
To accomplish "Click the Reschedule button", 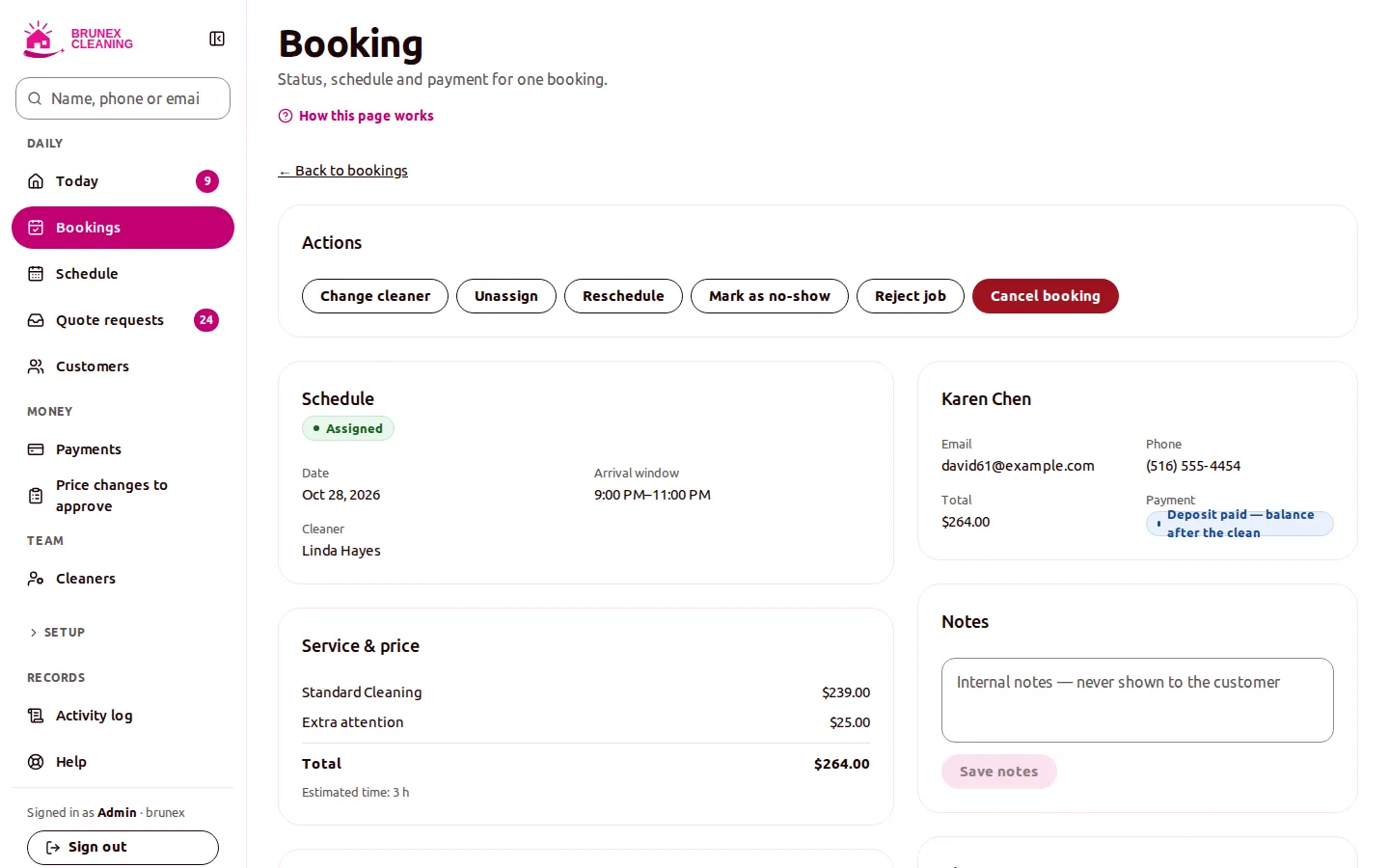I will point(623,296).
